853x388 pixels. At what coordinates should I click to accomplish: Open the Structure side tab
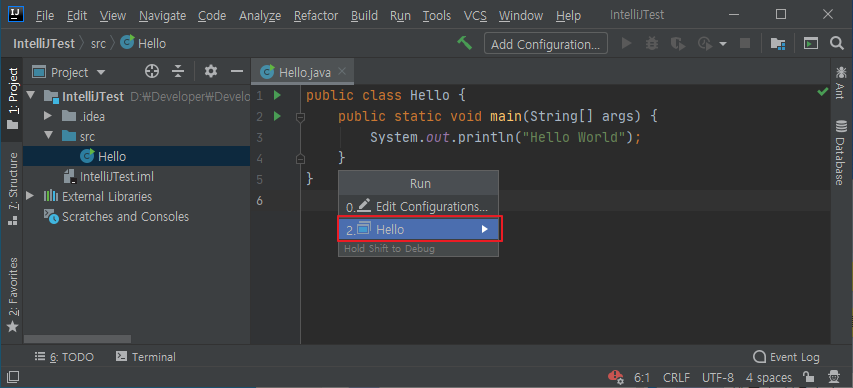[12, 188]
